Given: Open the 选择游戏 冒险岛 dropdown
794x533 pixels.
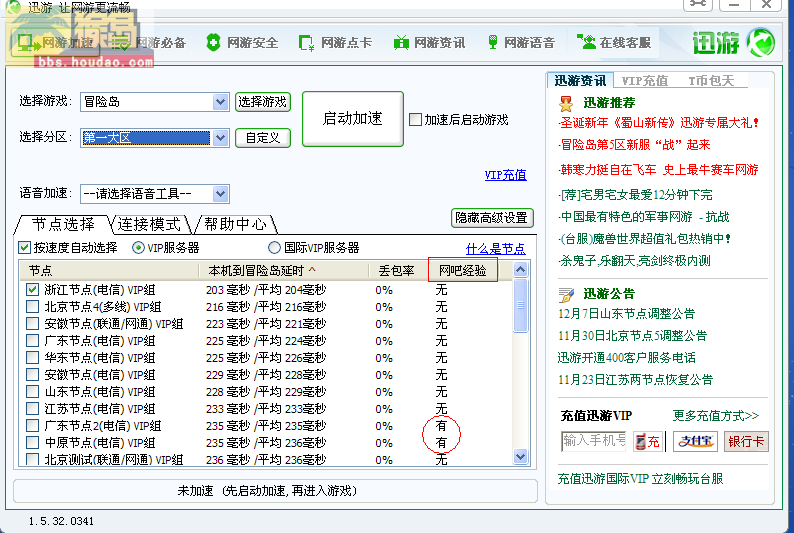Looking at the screenshot, I should click(x=220, y=102).
